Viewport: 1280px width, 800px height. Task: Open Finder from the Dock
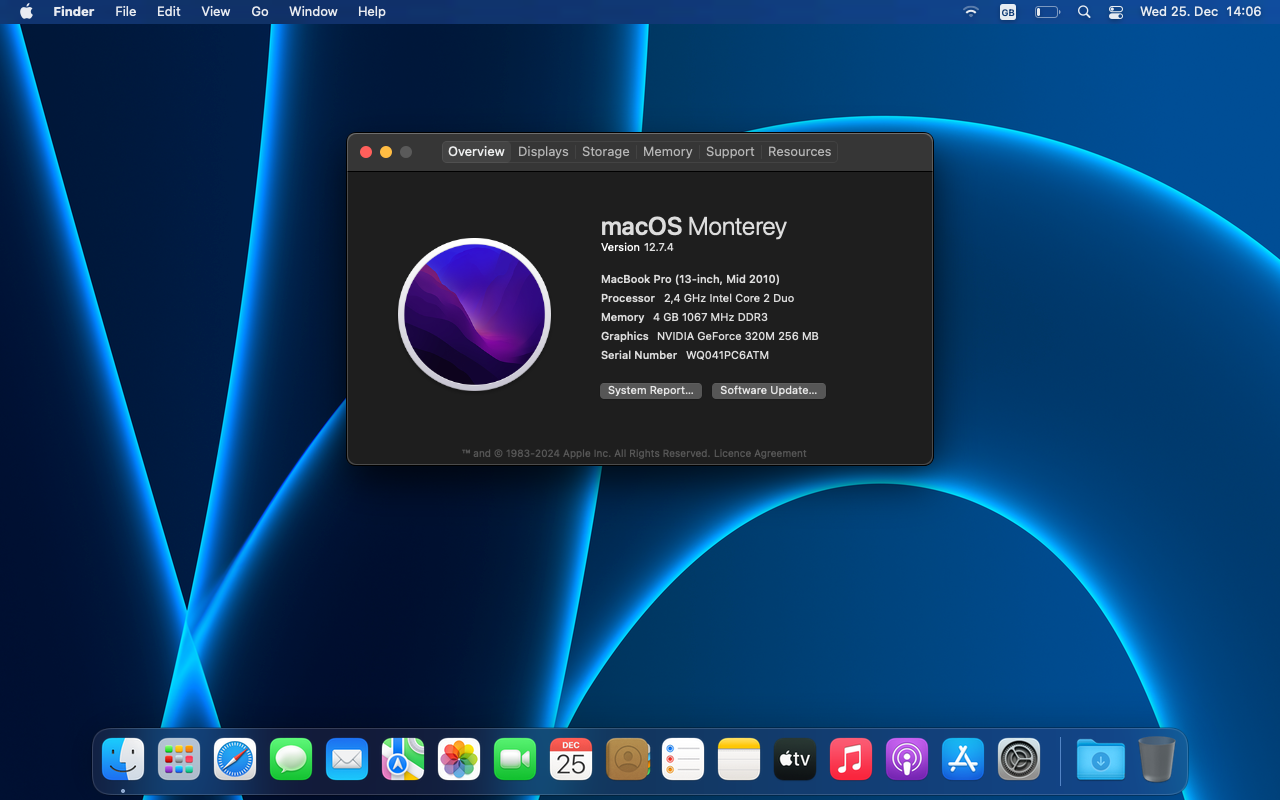[123, 760]
